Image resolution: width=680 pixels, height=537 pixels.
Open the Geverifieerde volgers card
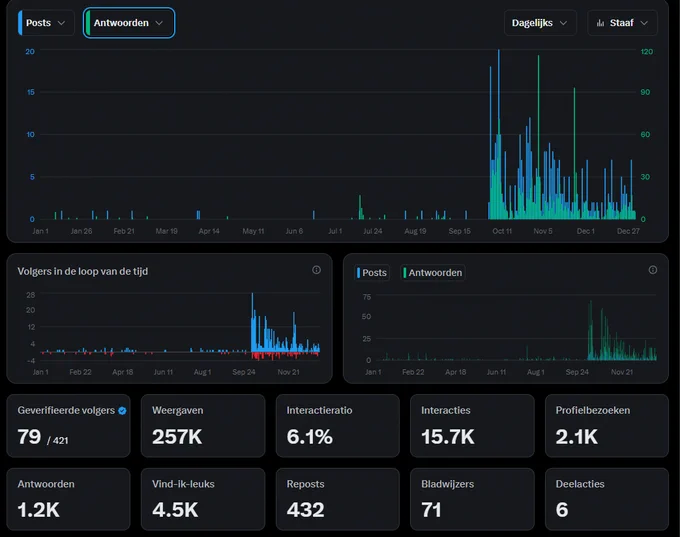[69, 426]
